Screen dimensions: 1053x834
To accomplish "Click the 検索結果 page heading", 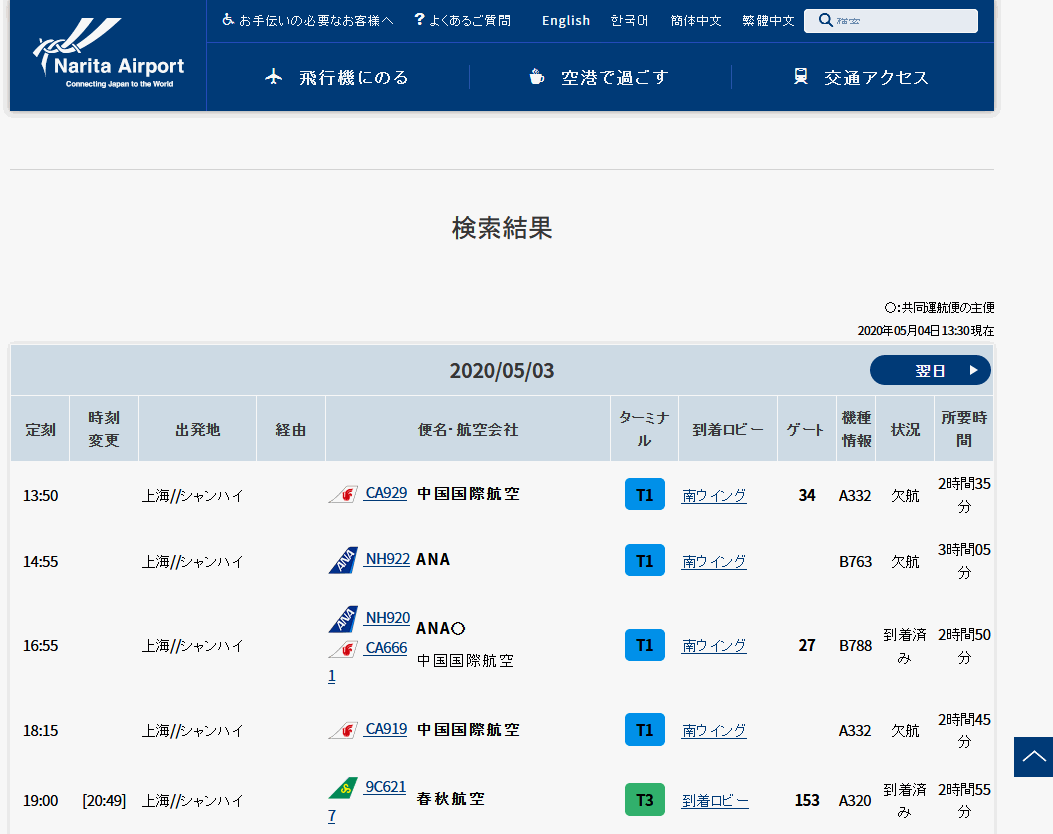I will pyautogui.click(x=502, y=228).
